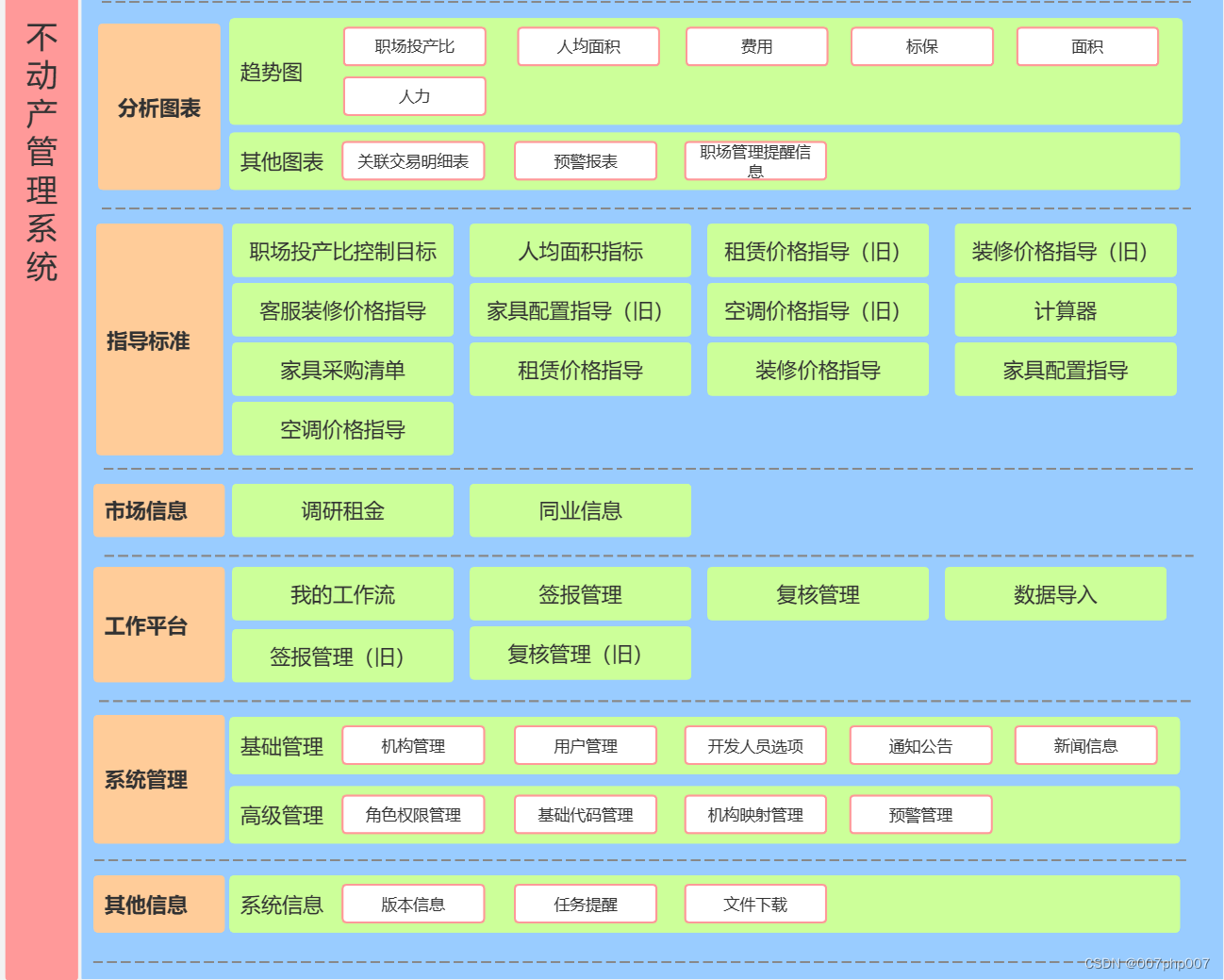
Task: Select 家具采购清单 tile
Action: tap(343, 370)
